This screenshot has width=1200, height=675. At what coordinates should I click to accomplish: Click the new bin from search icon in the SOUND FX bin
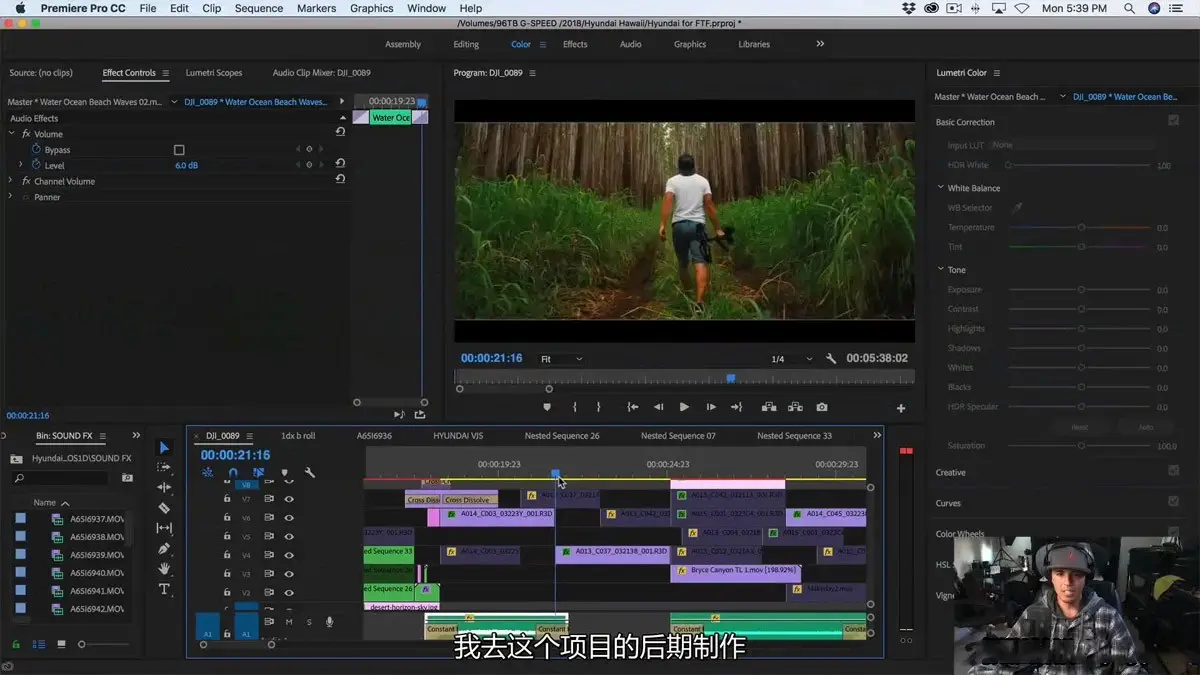coord(127,478)
